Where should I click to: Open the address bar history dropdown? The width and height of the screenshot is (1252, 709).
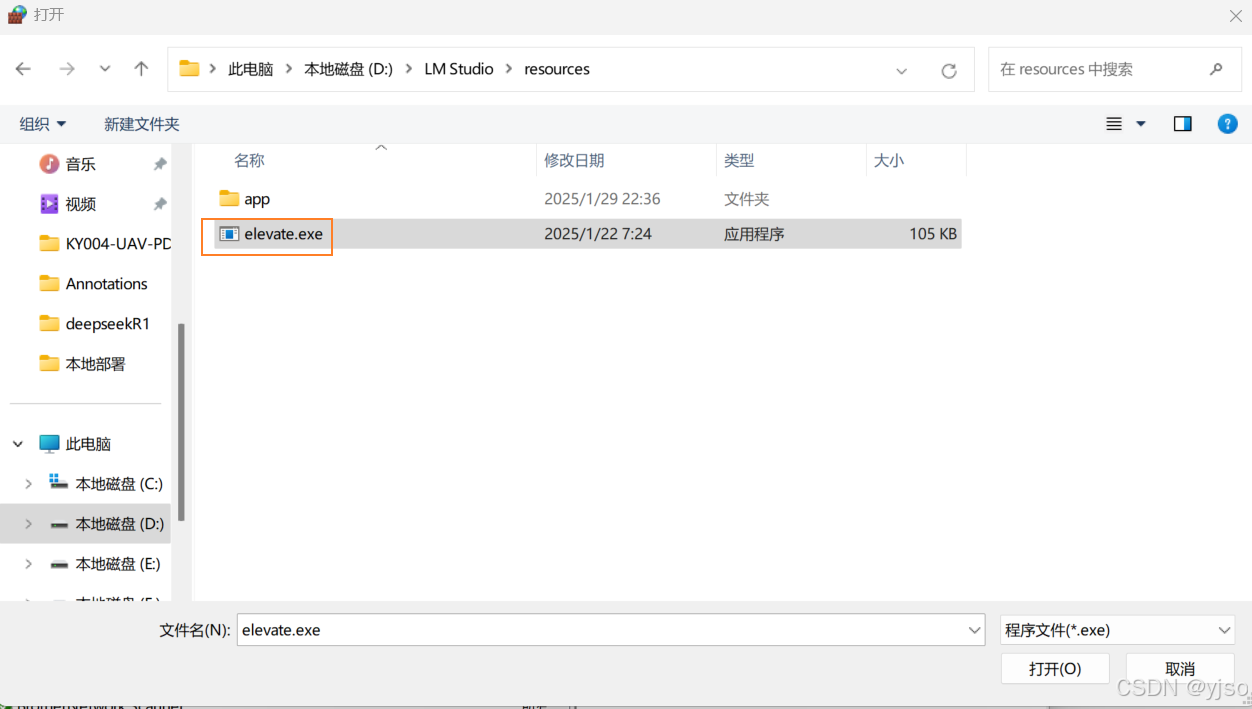[x=901, y=71]
